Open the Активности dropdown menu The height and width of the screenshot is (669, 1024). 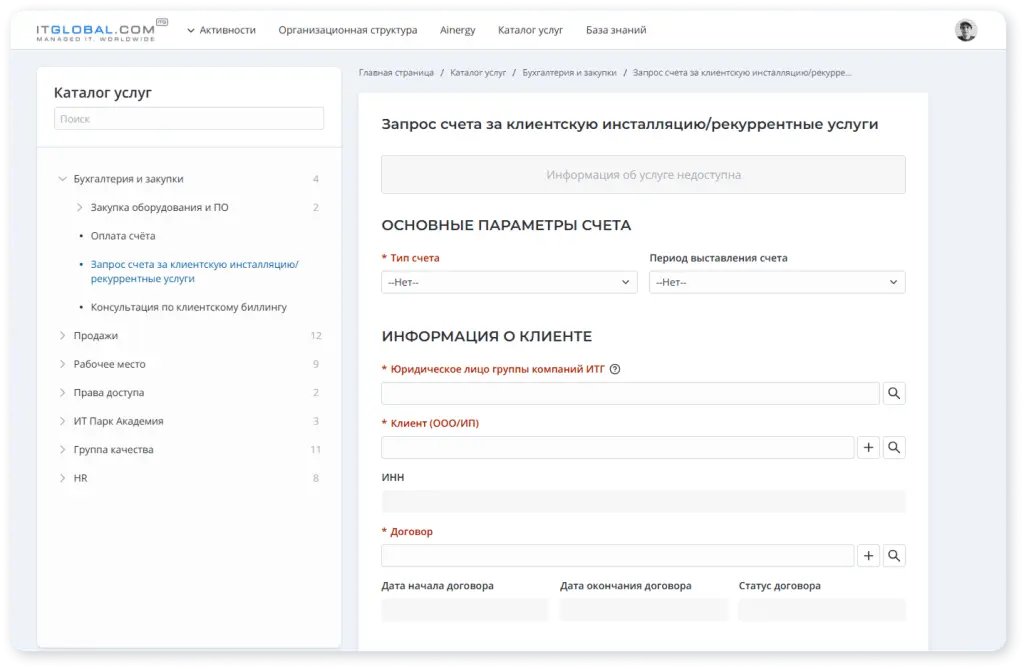pos(221,30)
